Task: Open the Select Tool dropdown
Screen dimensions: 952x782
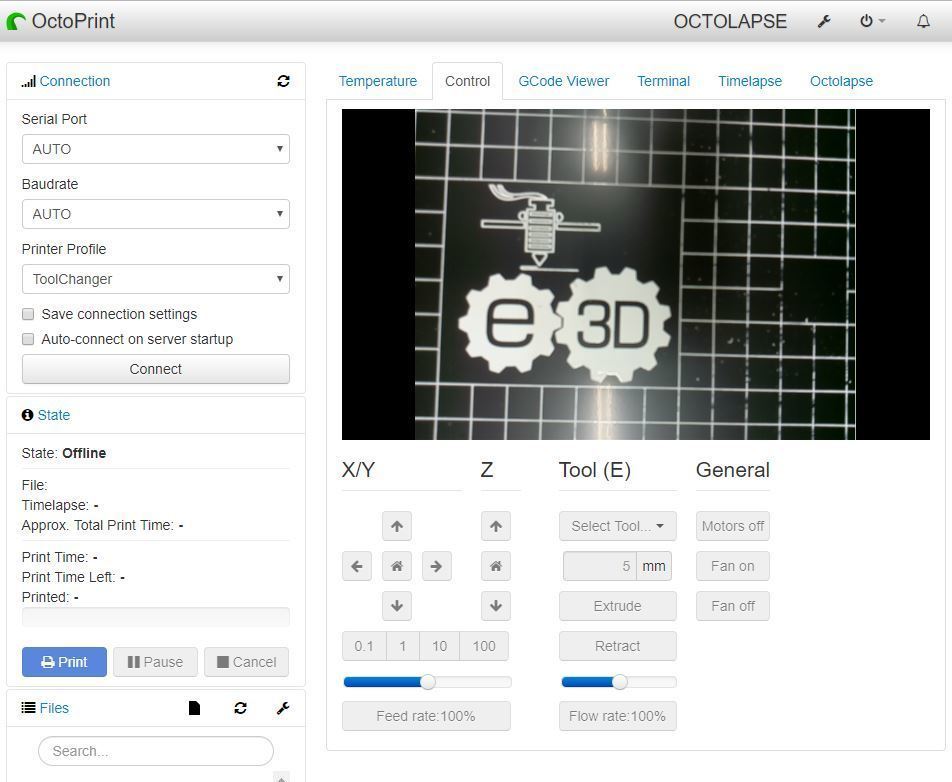Action: click(x=617, y=526)
